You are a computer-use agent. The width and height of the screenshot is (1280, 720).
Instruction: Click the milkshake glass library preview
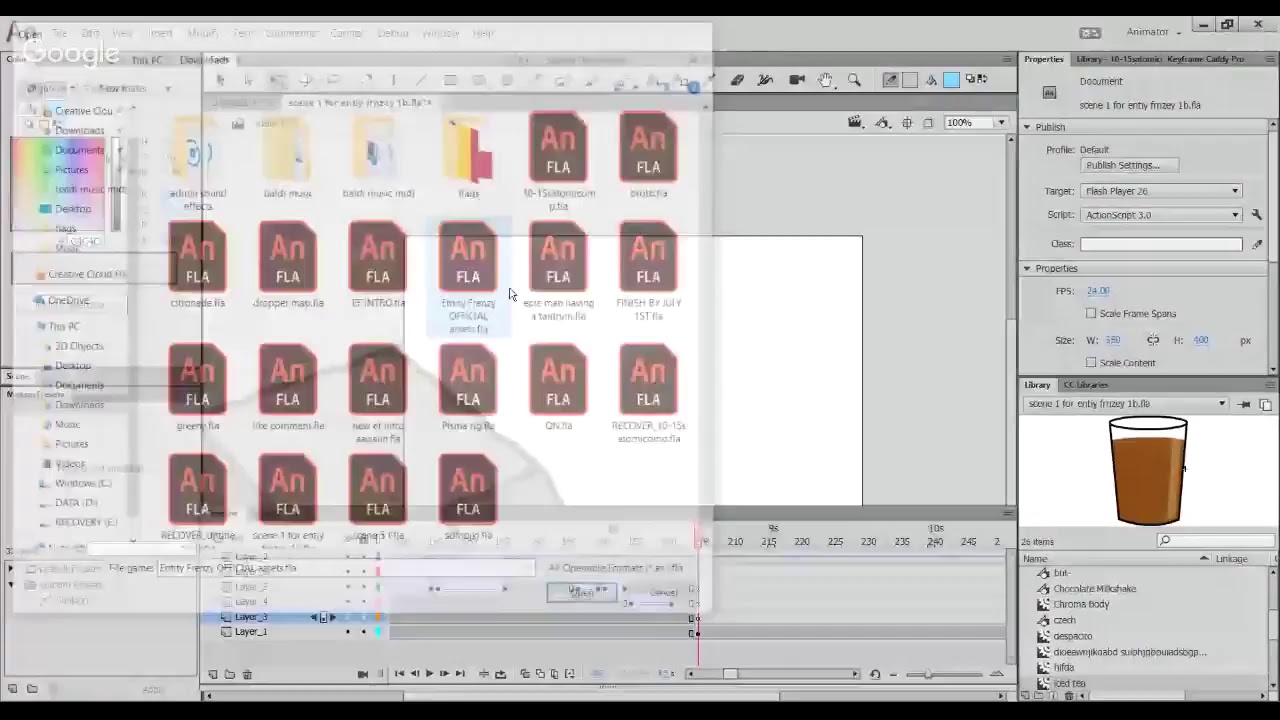click(x=1148, y=471)
